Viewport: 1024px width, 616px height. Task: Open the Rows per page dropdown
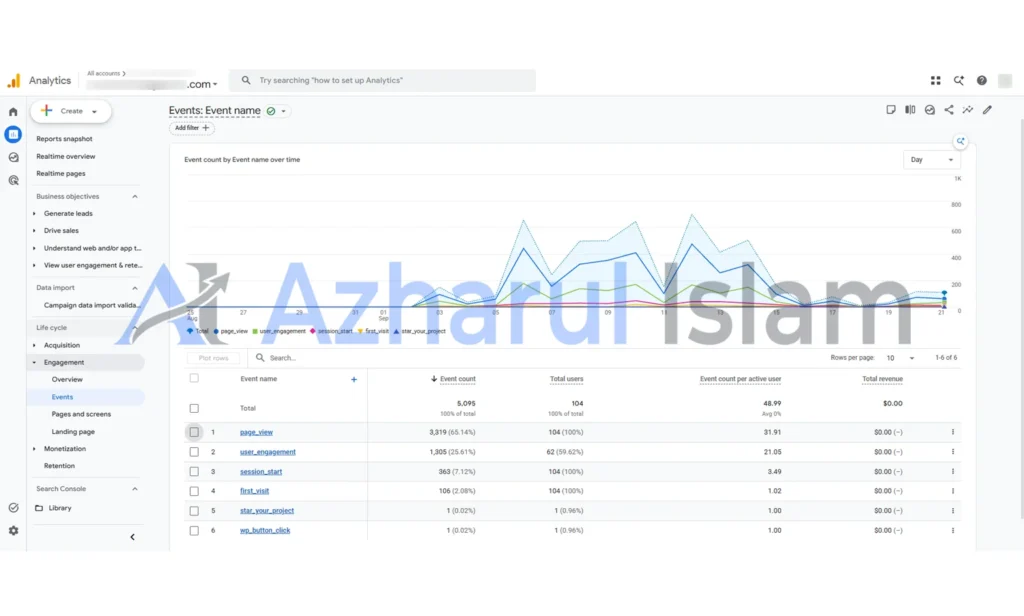pos(900,358)
